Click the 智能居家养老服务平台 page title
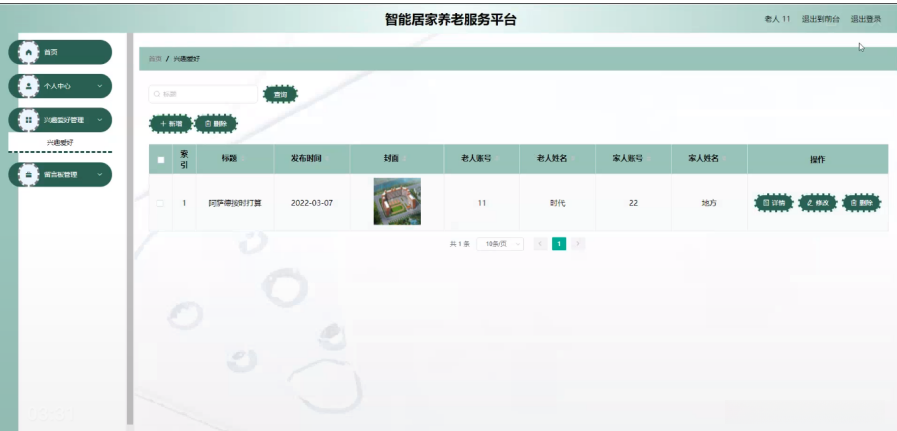 pos(451,19)
